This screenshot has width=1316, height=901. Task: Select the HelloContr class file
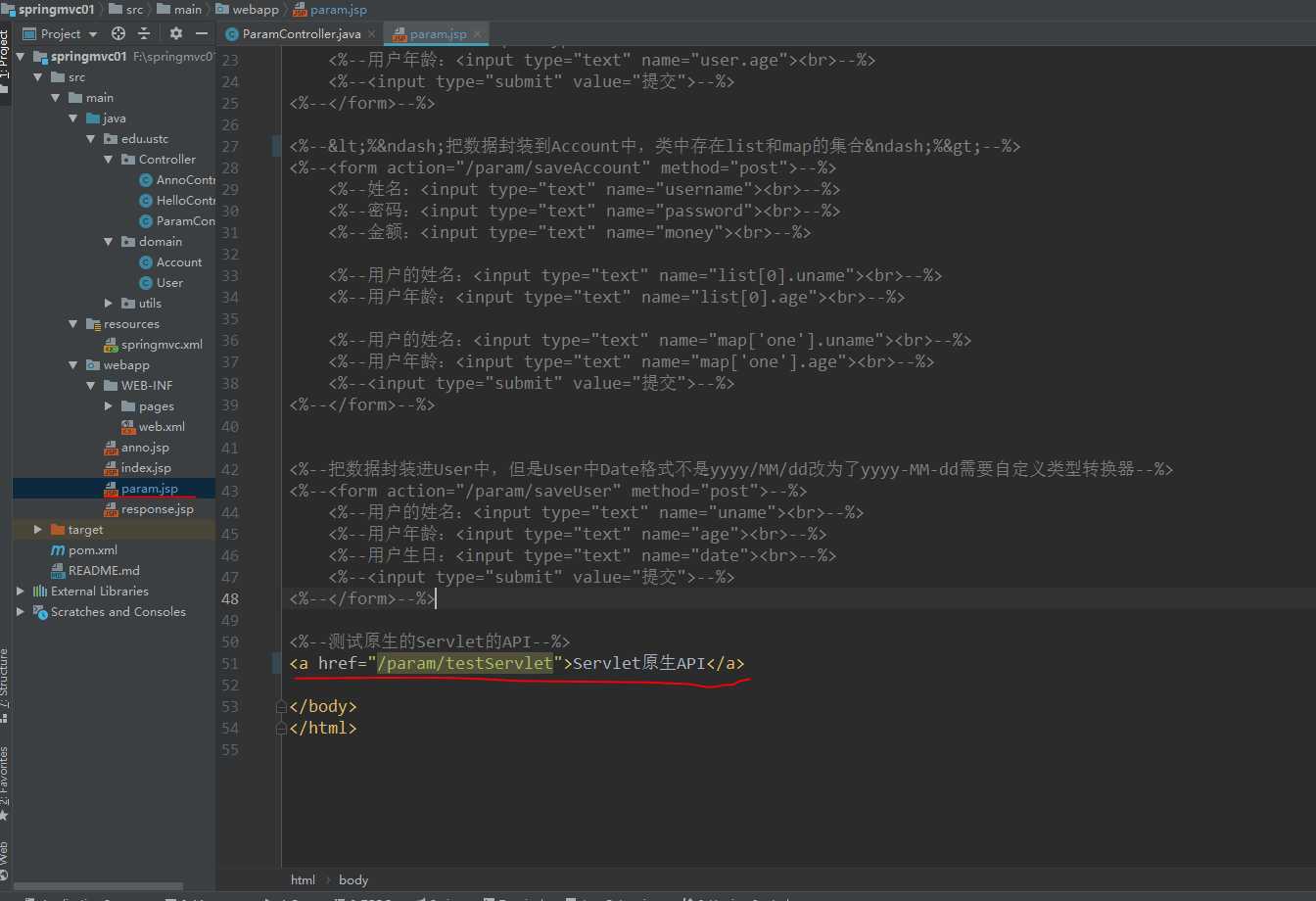click(176, 200)
